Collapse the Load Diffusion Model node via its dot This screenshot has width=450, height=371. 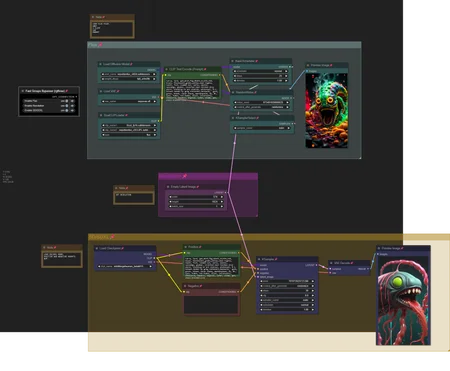[100, 64]
